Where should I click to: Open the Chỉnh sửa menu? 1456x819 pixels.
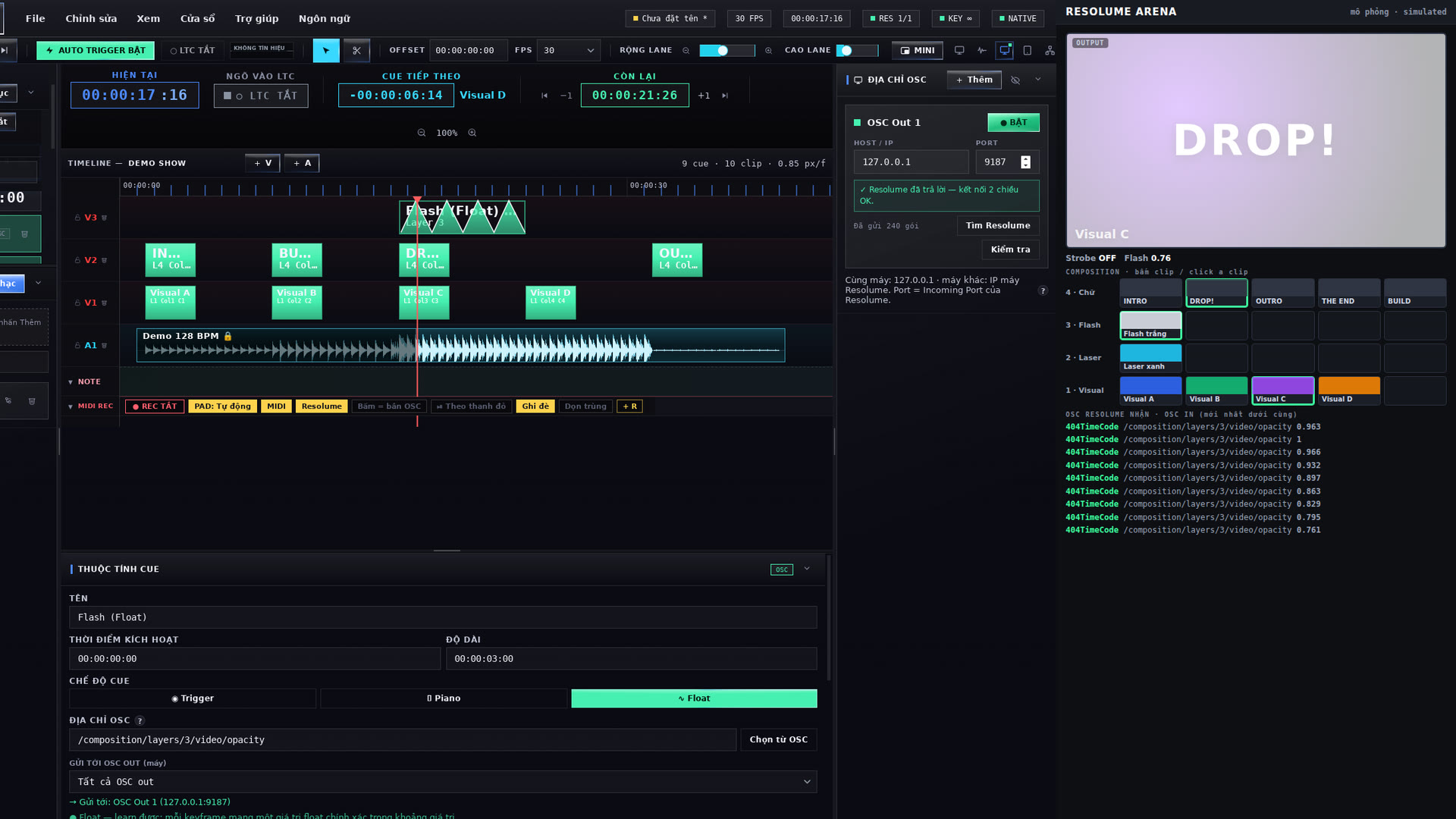[91, 18]
